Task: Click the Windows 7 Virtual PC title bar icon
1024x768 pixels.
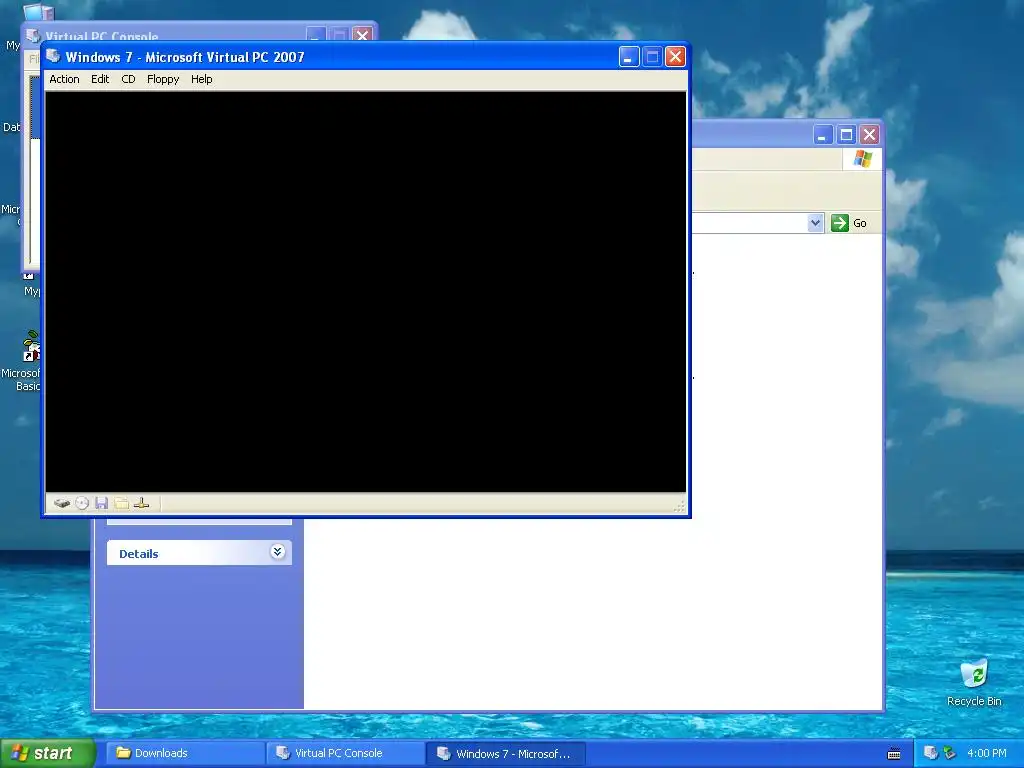Action: [x=54, y=56]
